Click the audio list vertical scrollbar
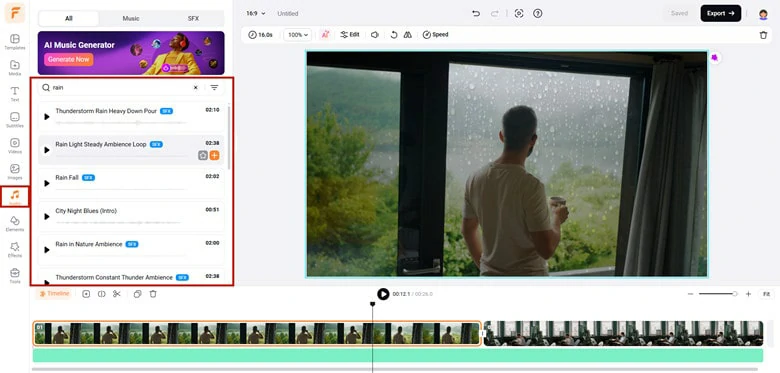Screen dimensions: 780x373 coord(229,137)
